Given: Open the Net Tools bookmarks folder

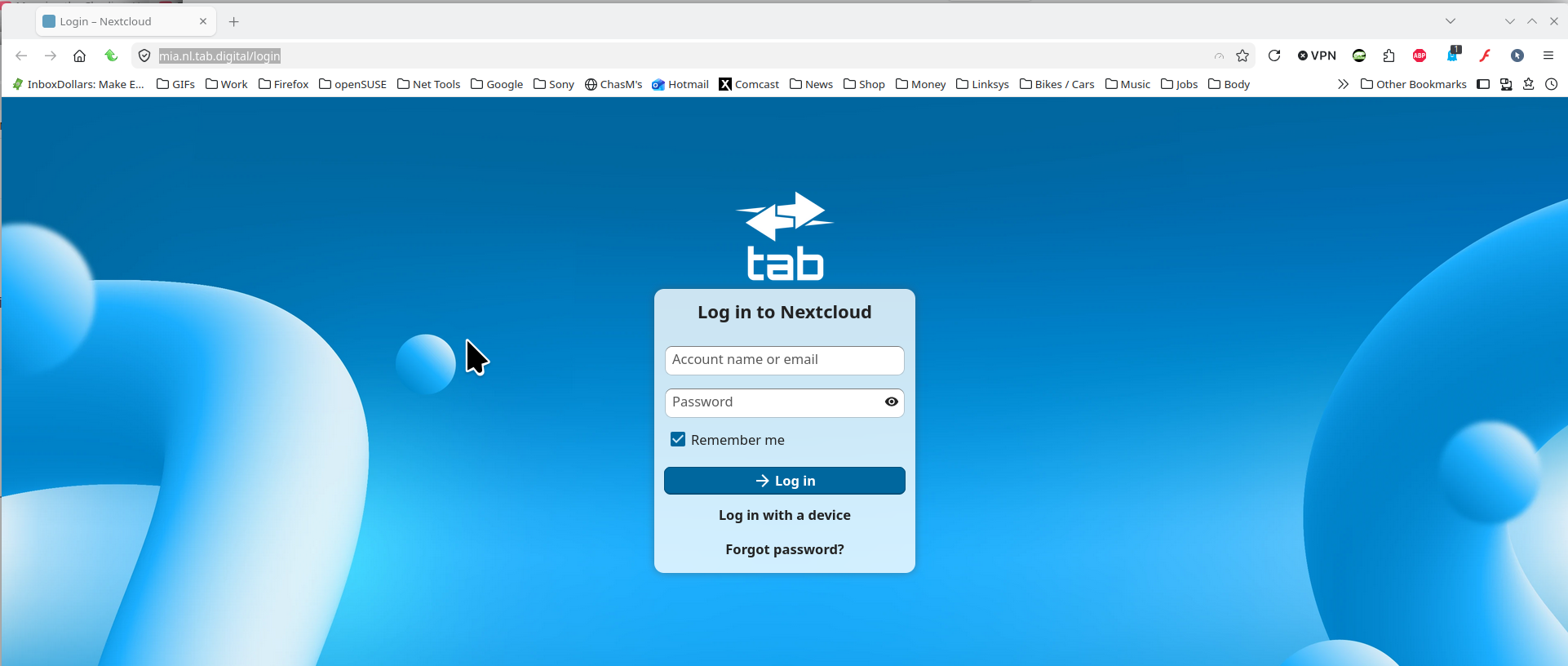Looking at the screenshot, I should click(429, 84).
